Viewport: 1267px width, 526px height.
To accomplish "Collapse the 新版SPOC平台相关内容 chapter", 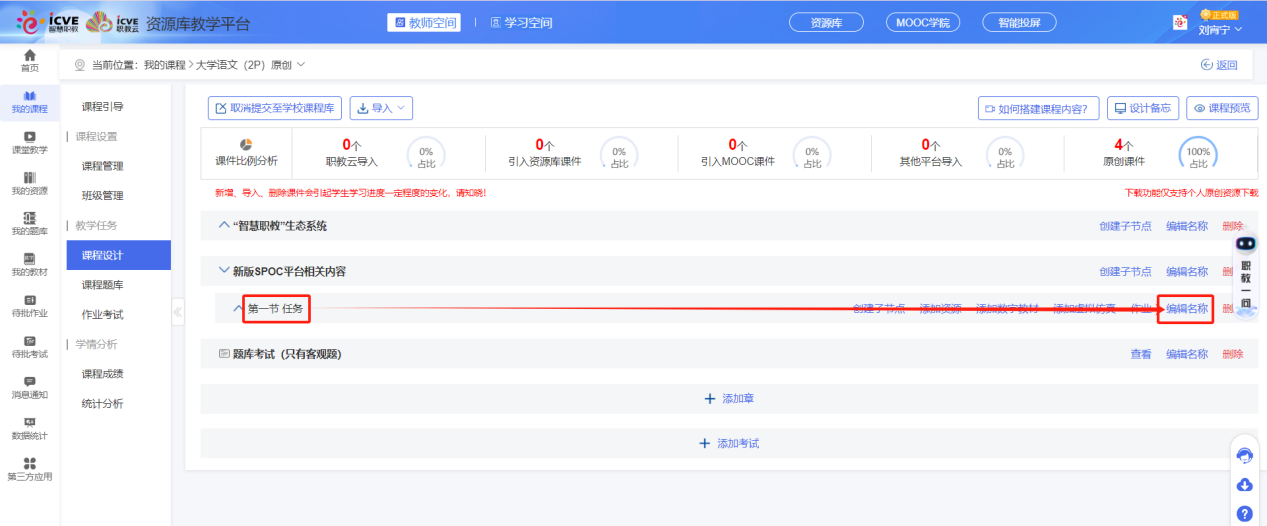I will tap(224, 271).
